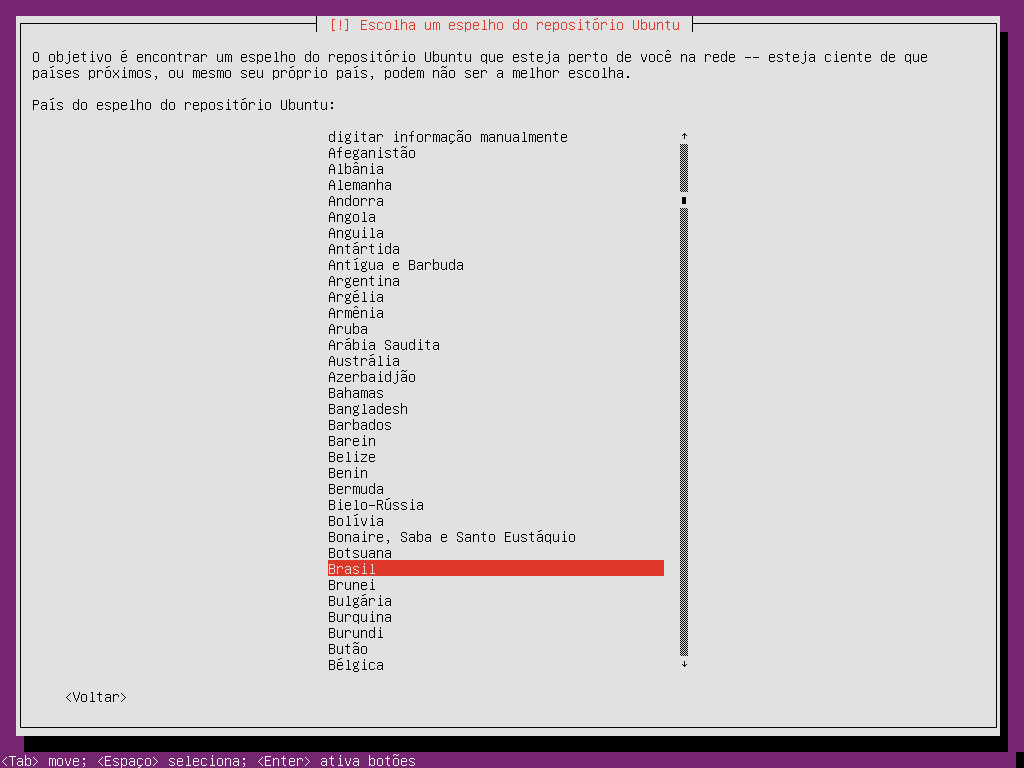The image size is (1024, 768).
Task: Click the scrollbar down arrow
Action: 684,664
